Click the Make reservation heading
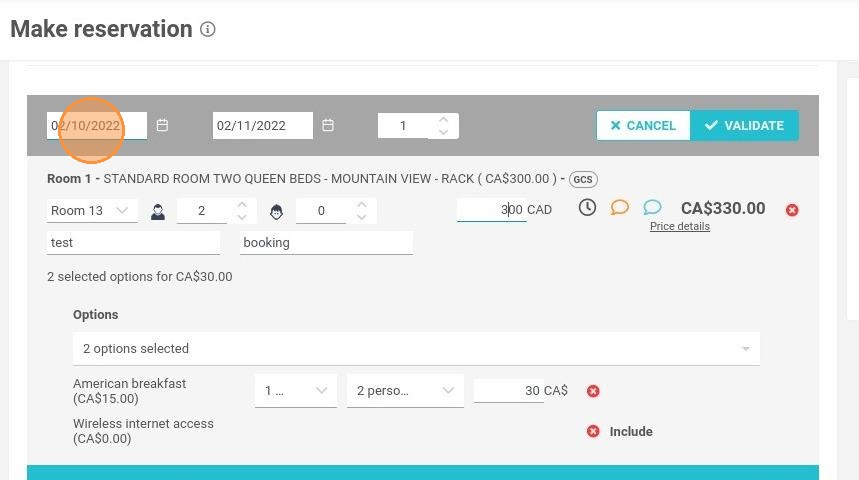The width and height of the screenshot is (859, 480). coord(101,29)
